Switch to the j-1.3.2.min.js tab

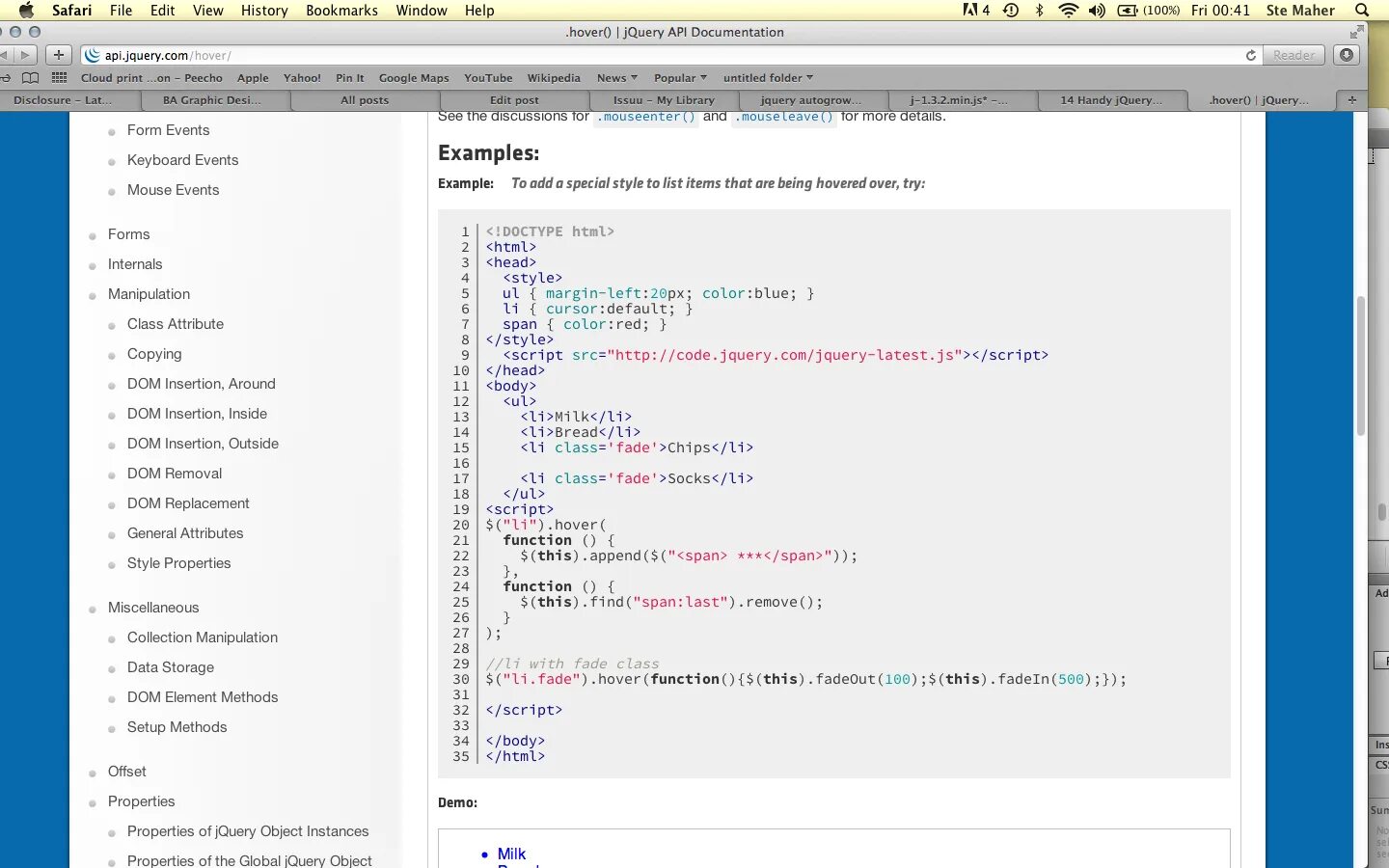[962, 99]
